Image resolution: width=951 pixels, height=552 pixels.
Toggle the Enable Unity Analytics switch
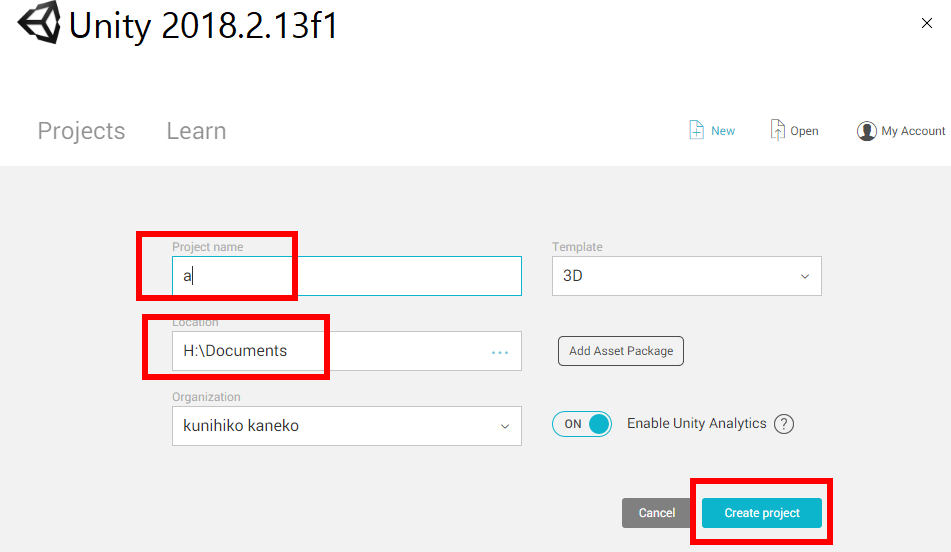tap(582, 424)
